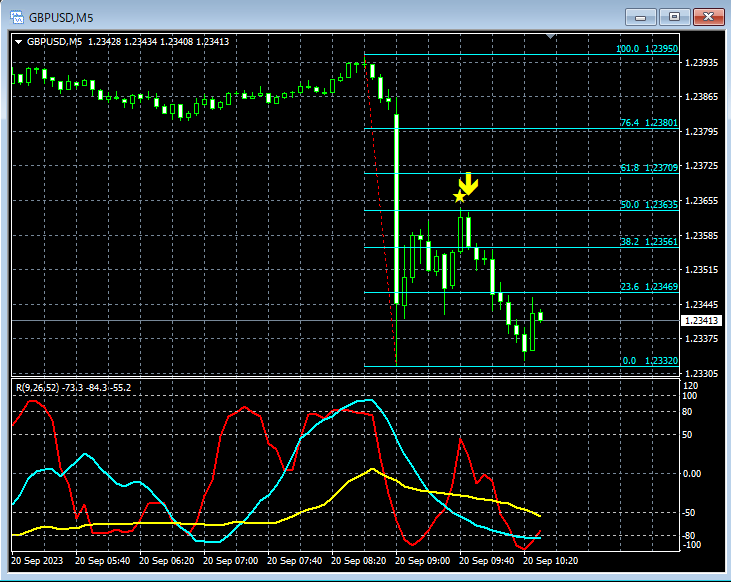Maximize the GBPUSD,M5 chart window
Screen dimensions: 731x582
pyautogui.click(x=674, y=17)
